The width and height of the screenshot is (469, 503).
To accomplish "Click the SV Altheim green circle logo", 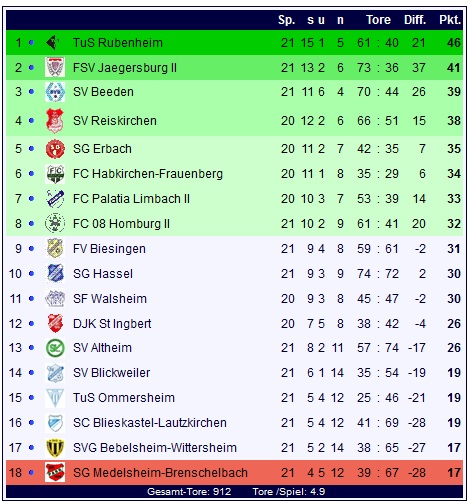I will 55,348.
